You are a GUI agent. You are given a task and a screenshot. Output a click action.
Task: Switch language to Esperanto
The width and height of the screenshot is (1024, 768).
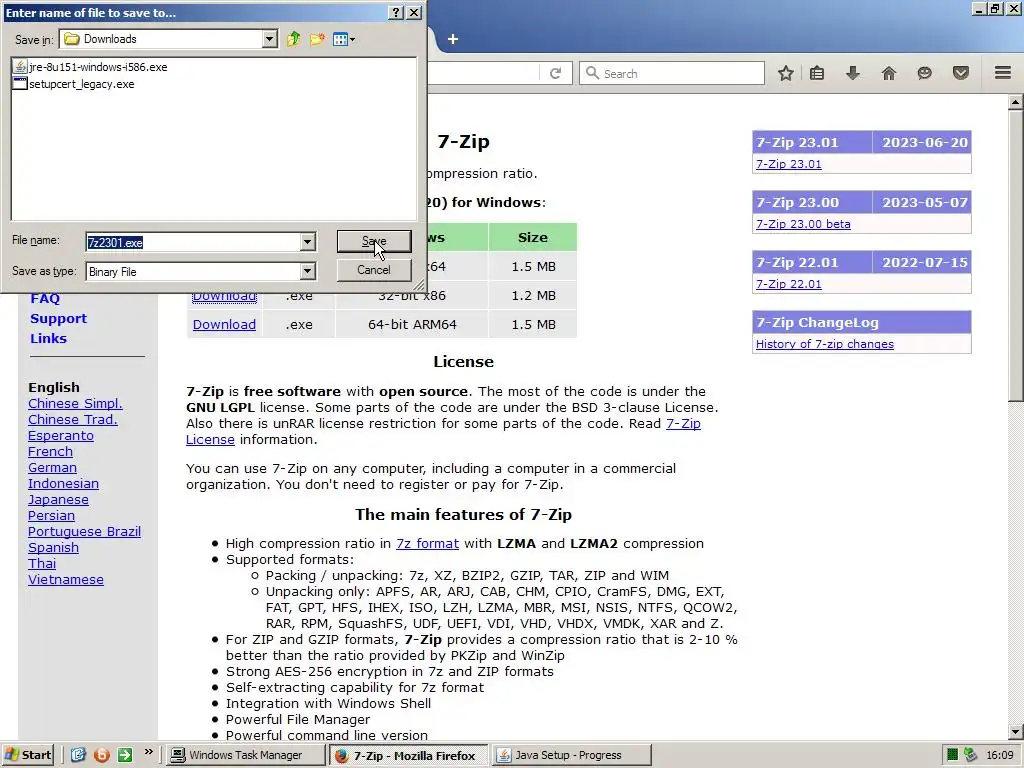pyautogui.click(x=61, y=436)
